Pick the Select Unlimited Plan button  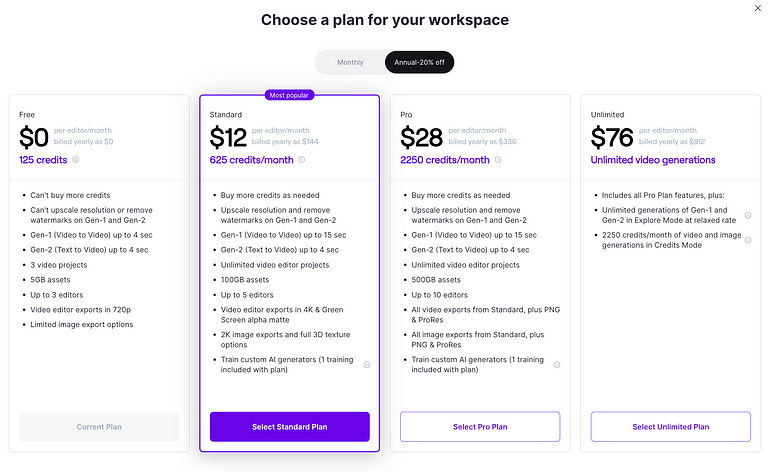[x=671, y=427]
